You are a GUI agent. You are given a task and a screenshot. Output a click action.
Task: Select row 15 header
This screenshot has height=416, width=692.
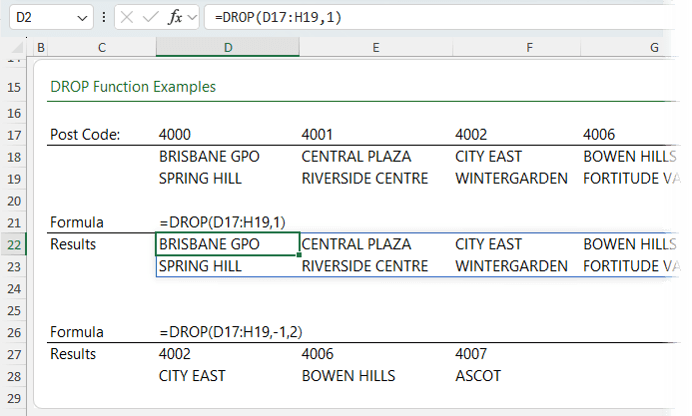pyautogui.click(x=14, y=87)
